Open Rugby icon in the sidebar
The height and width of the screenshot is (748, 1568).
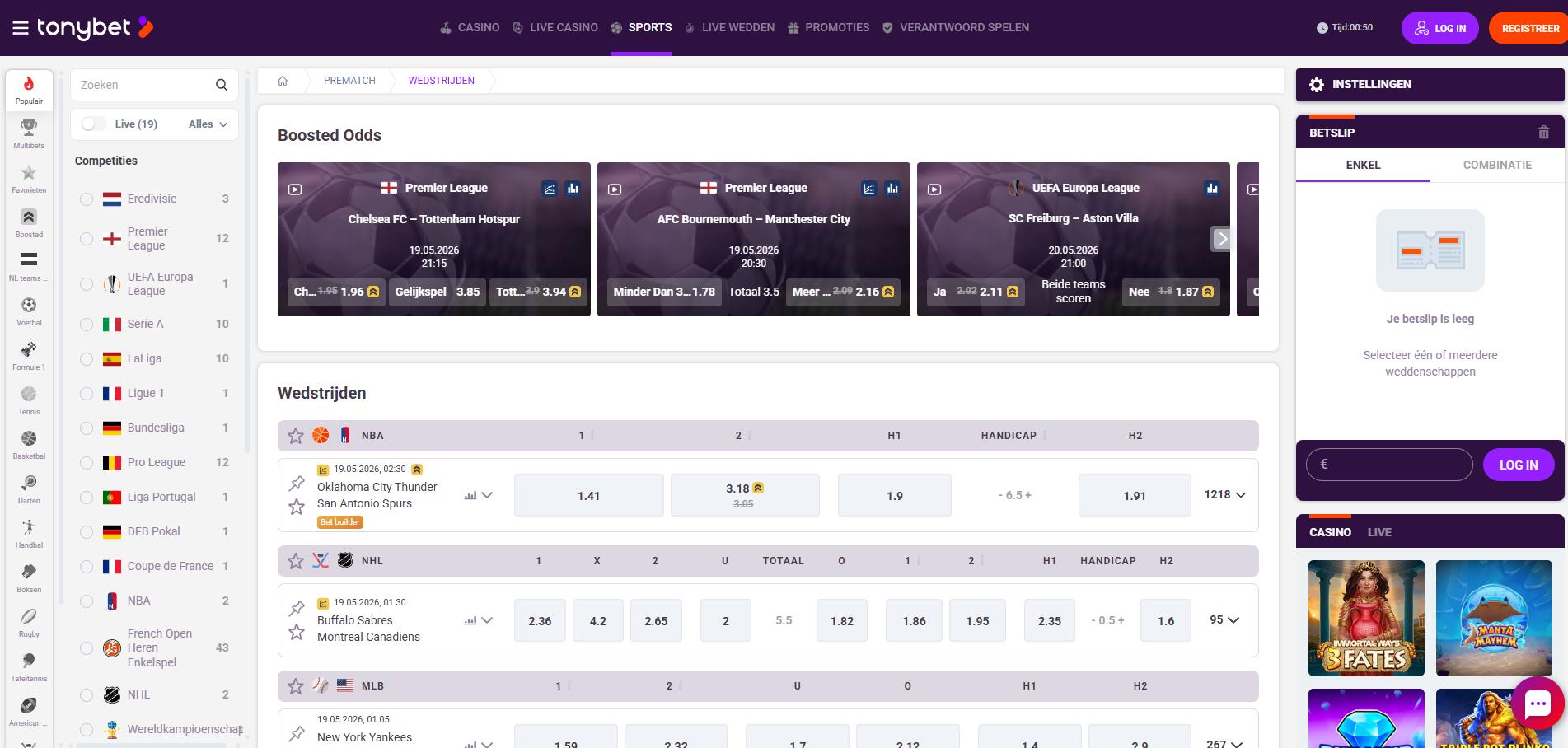(x=29, y=616)
